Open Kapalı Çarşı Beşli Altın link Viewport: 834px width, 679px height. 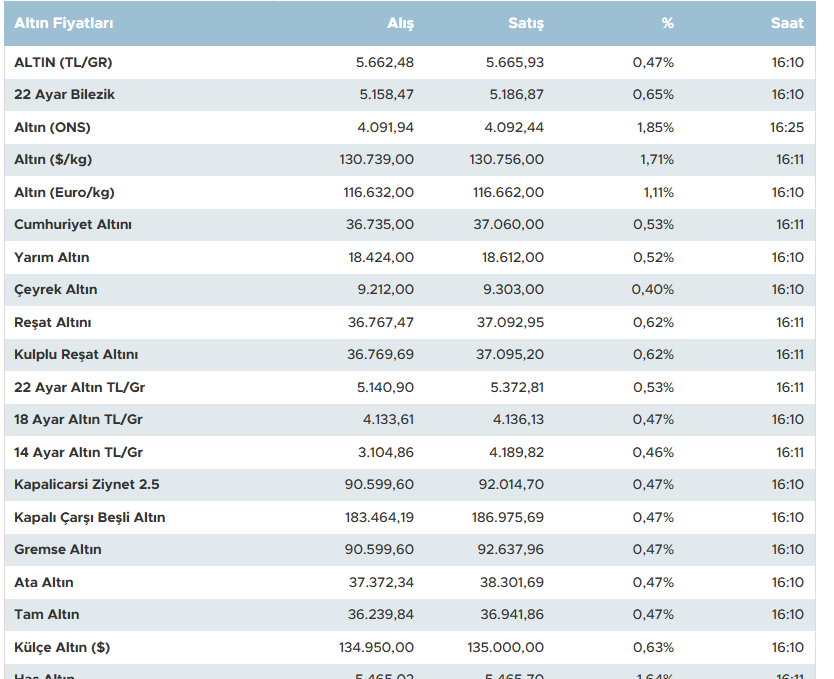(x=90, y=517)
